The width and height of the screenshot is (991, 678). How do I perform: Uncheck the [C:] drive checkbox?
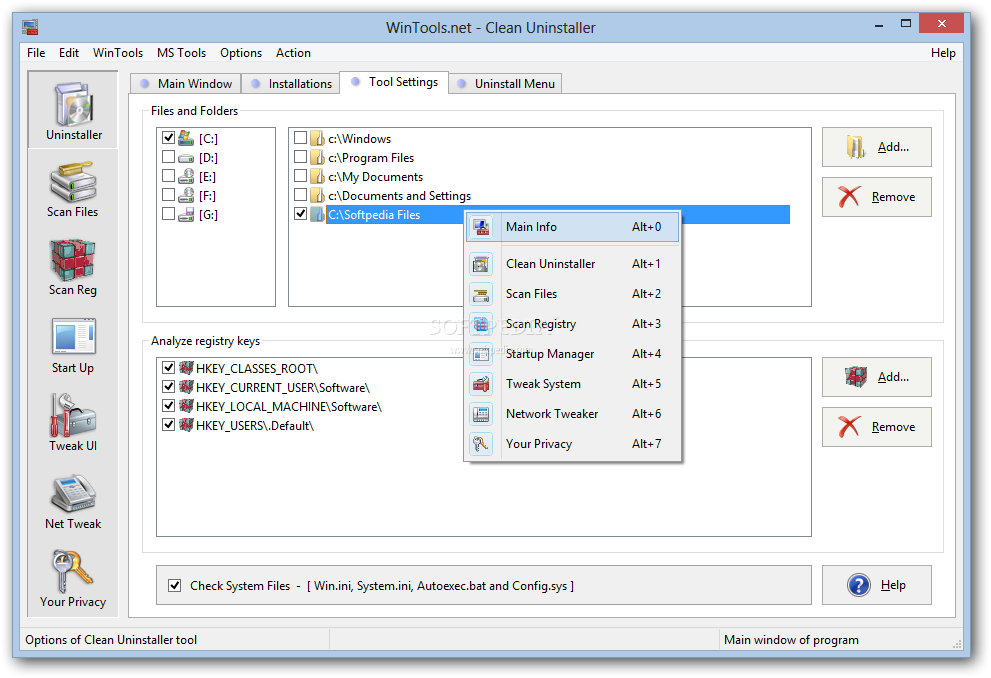[168, 137]
